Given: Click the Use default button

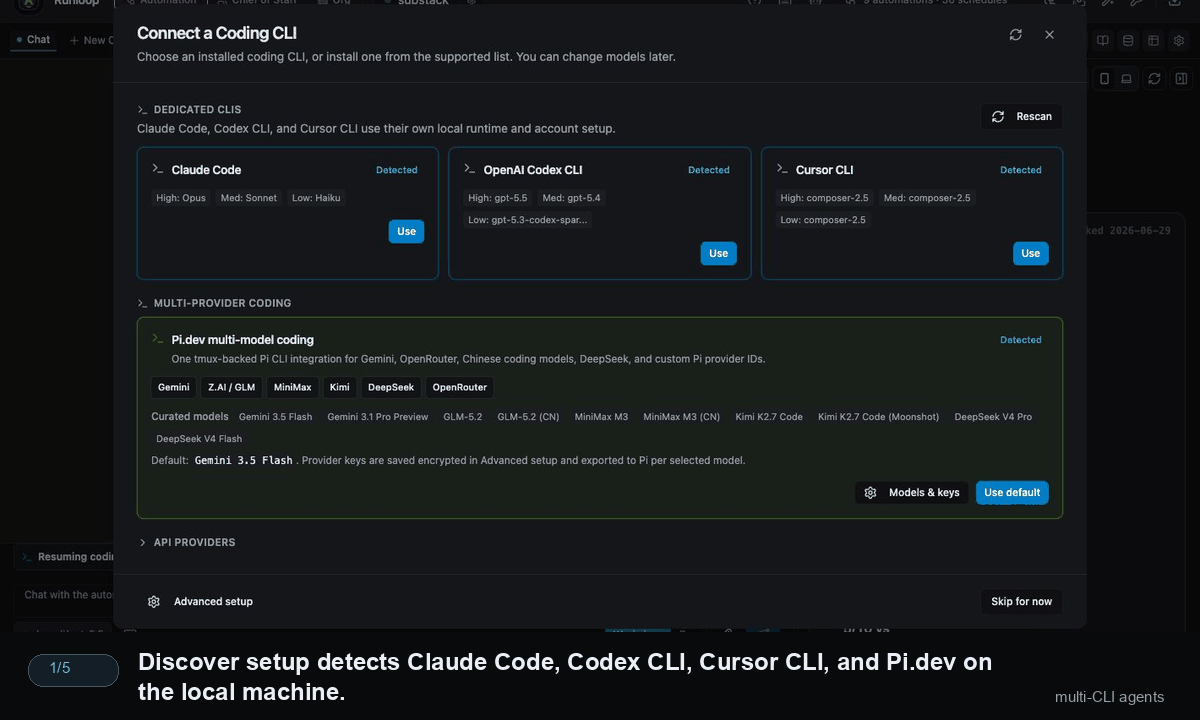Looking at the screenshot, I should click(1012, 492).
